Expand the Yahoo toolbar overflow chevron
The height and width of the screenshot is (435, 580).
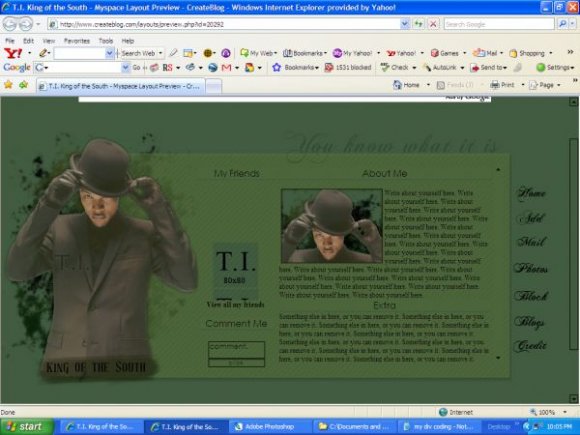[570, 52]
